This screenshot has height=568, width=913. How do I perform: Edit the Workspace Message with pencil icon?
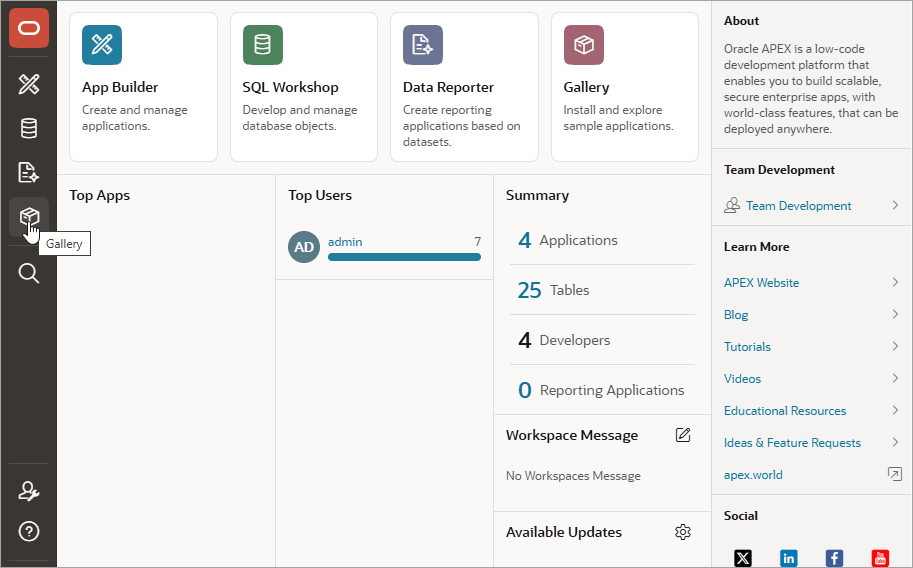(683, 435)
